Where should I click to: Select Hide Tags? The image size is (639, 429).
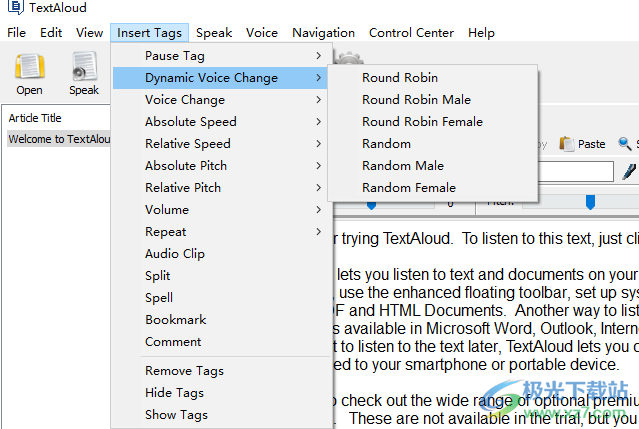coord(220,393)
